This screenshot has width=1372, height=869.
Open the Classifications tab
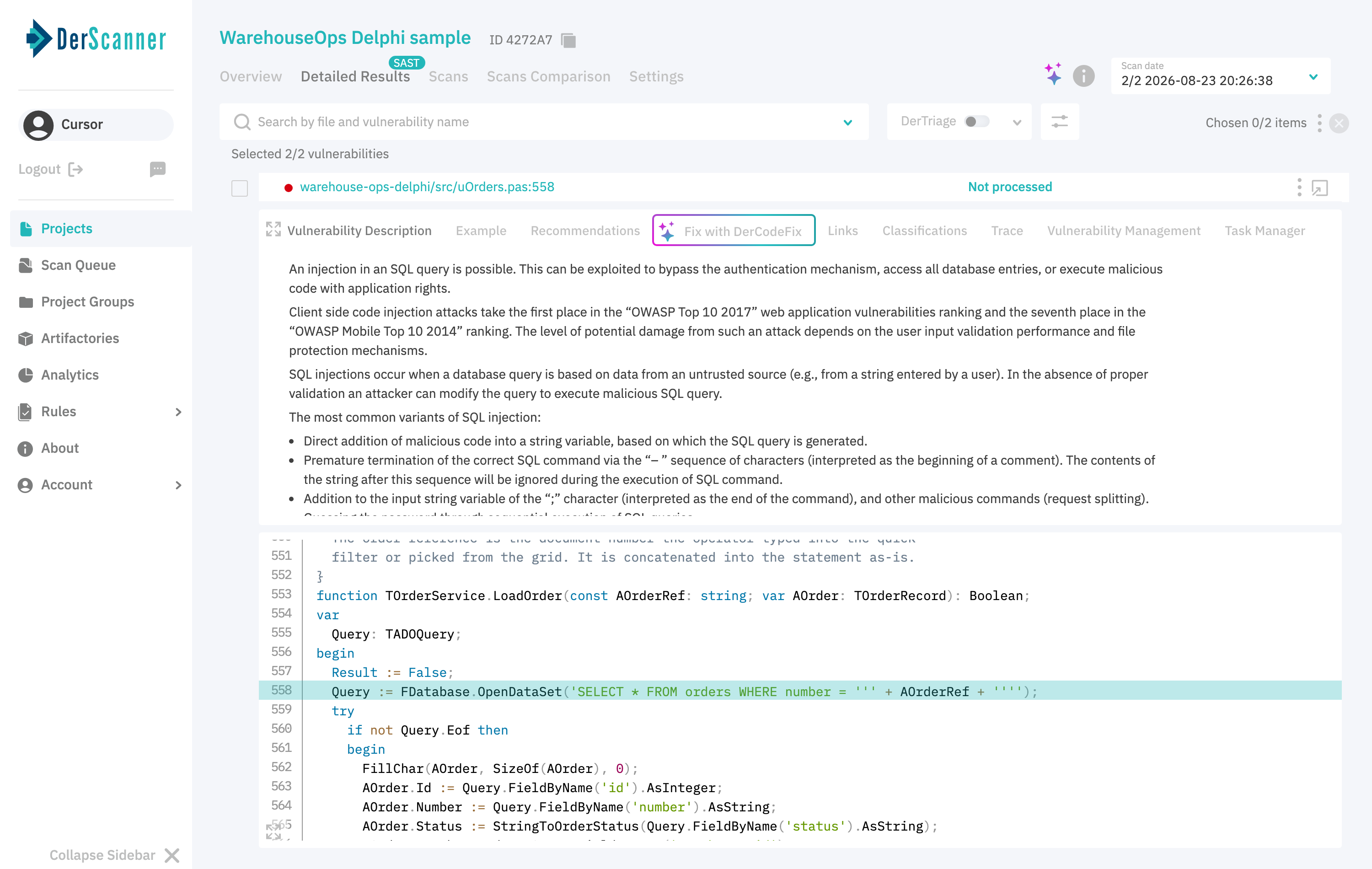924,230
